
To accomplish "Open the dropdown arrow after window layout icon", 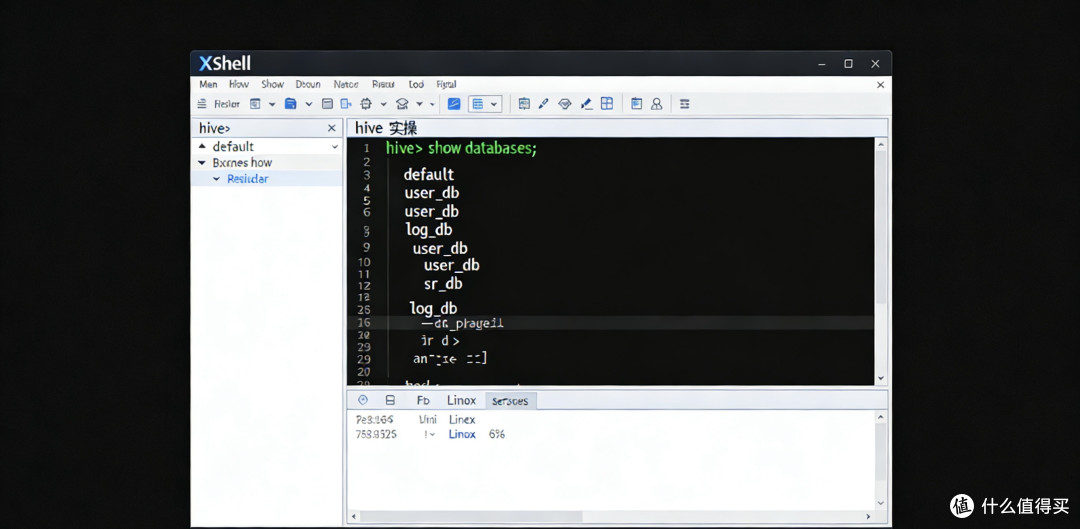I will pos(271,105).
